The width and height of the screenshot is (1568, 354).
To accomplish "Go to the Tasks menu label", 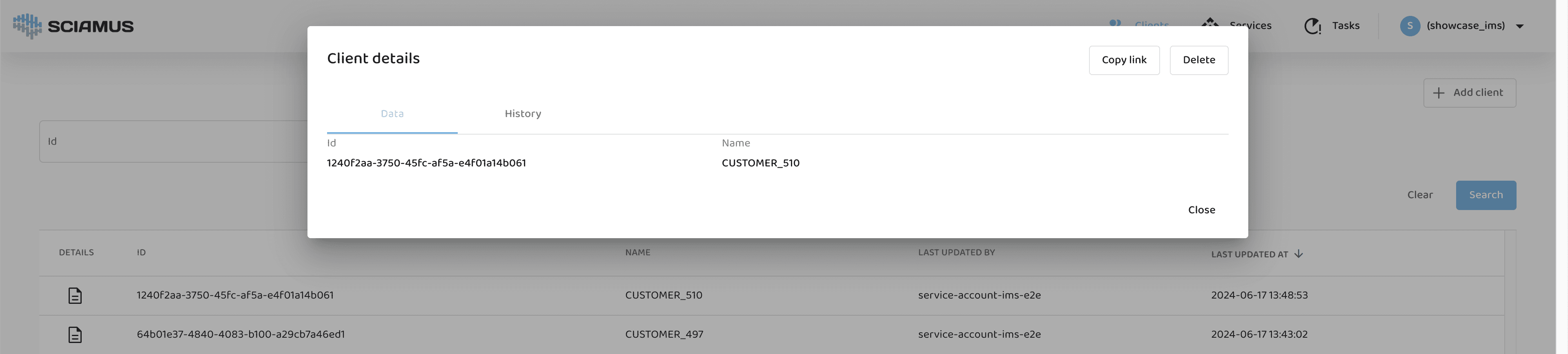I will (x=1345, y=26).
